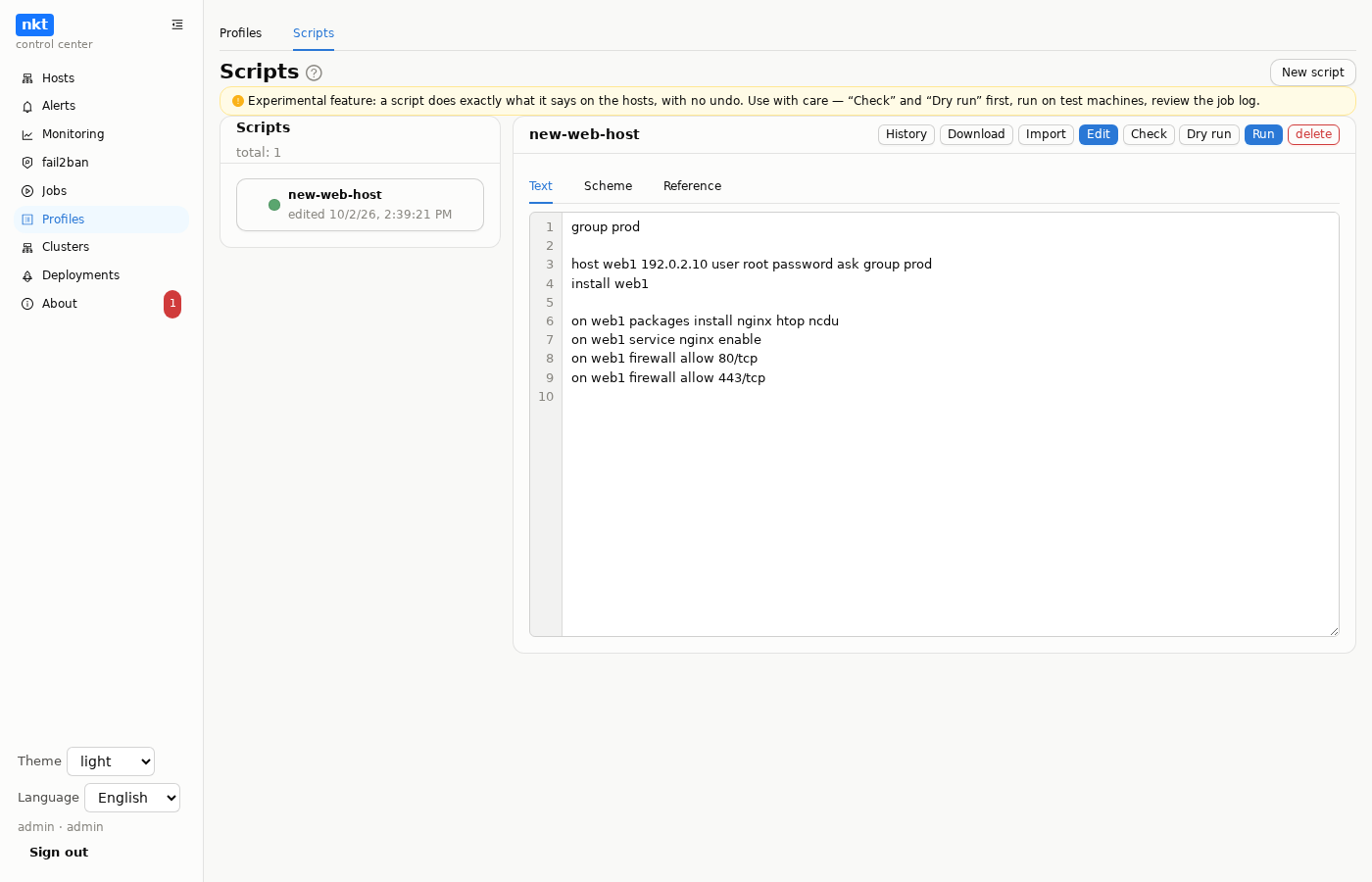Click the Deployments rocket icon
1372x882 pixels.
(x=27, y=275)
